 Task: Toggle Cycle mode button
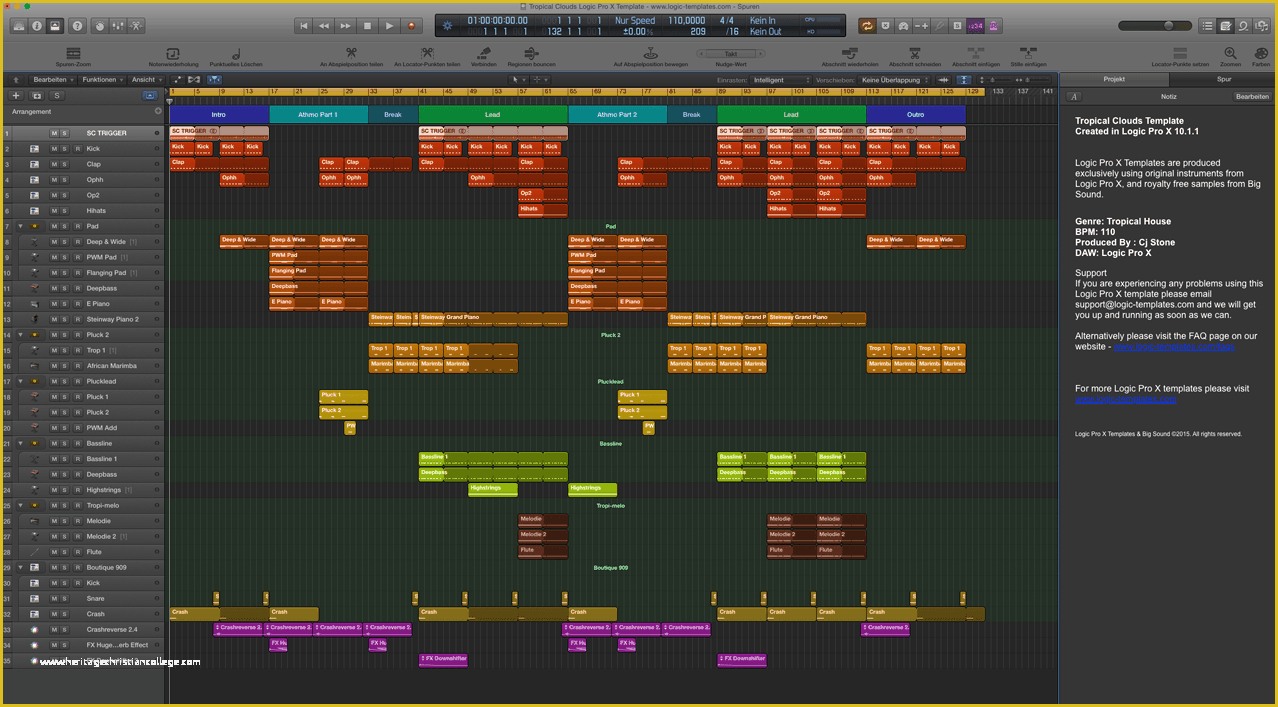[867, 25]
